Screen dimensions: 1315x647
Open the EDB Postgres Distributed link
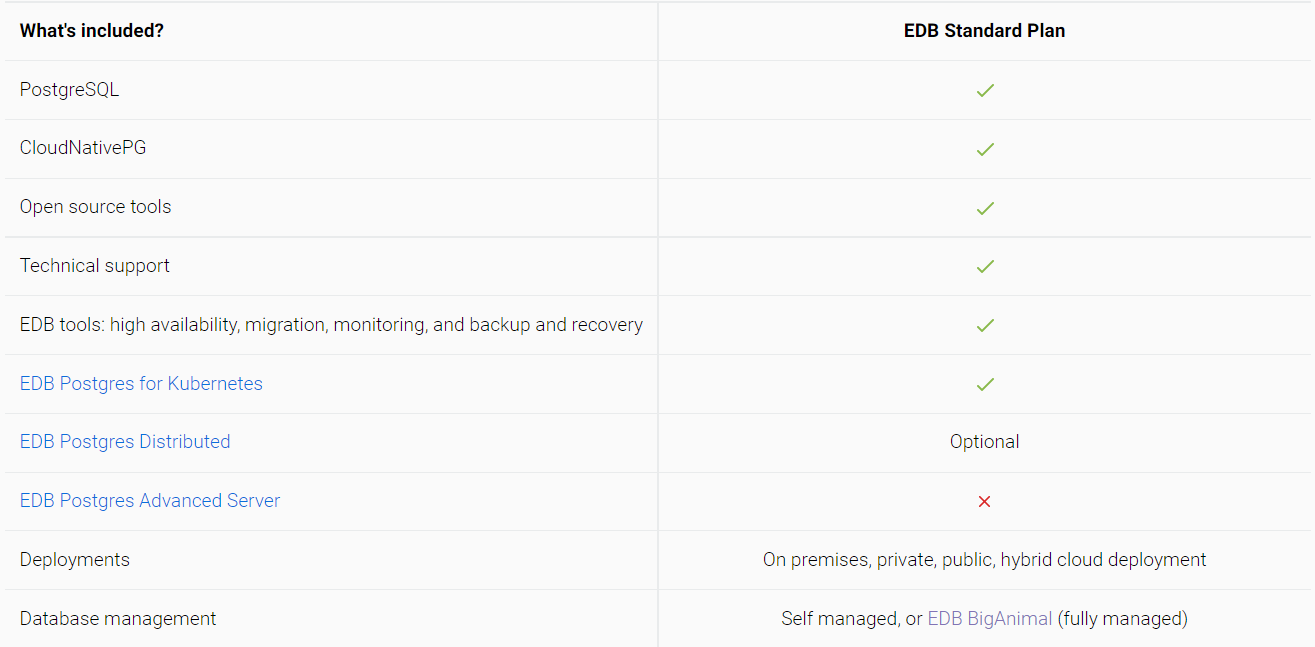[x=125, y=441]
